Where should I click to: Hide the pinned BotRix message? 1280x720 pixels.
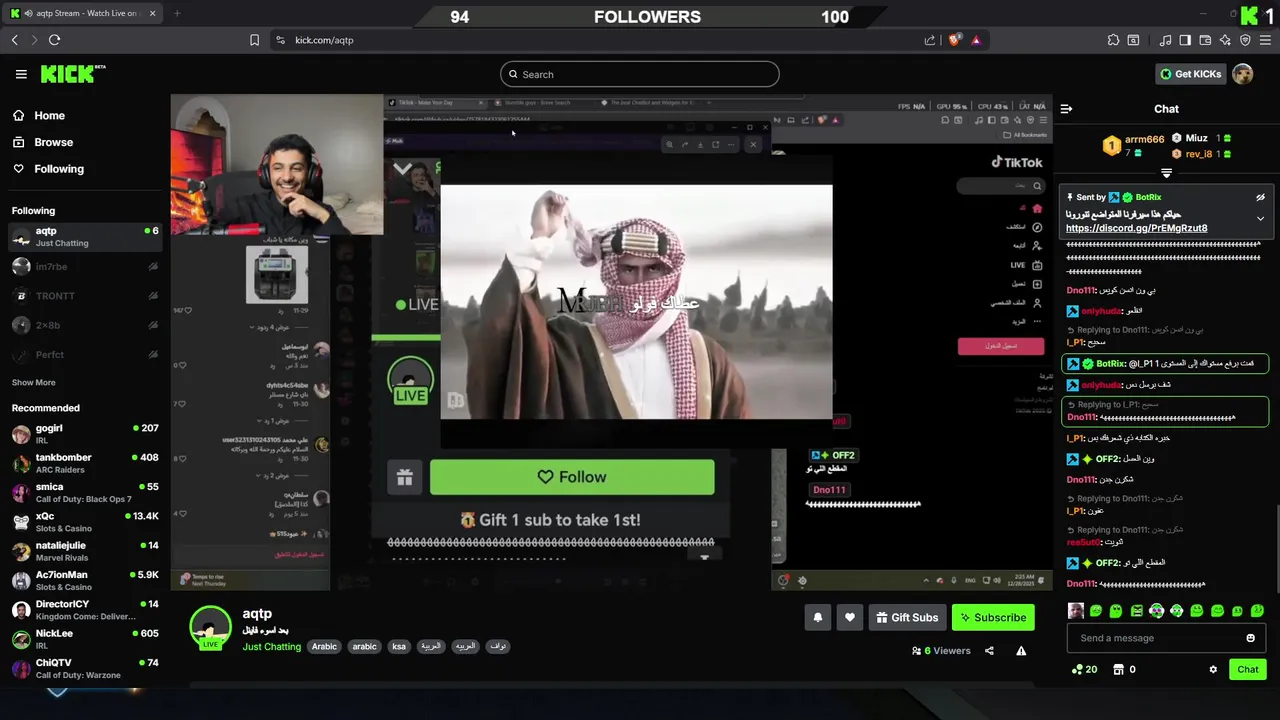pyautogui.click(x=1260, y=197)
